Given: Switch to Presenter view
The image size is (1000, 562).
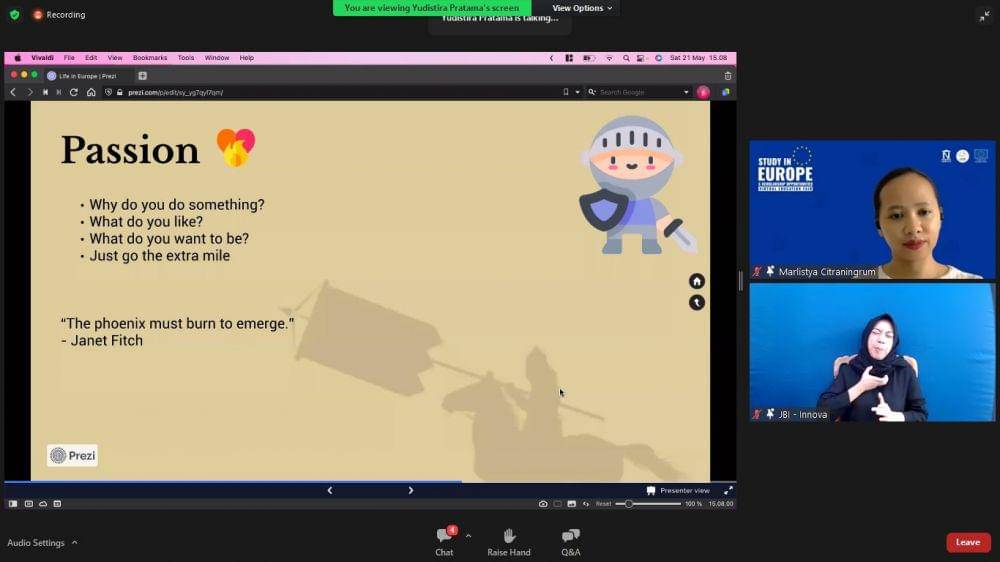Looking at the screenshot, I should pyautogui.click(x=678, y=490).
